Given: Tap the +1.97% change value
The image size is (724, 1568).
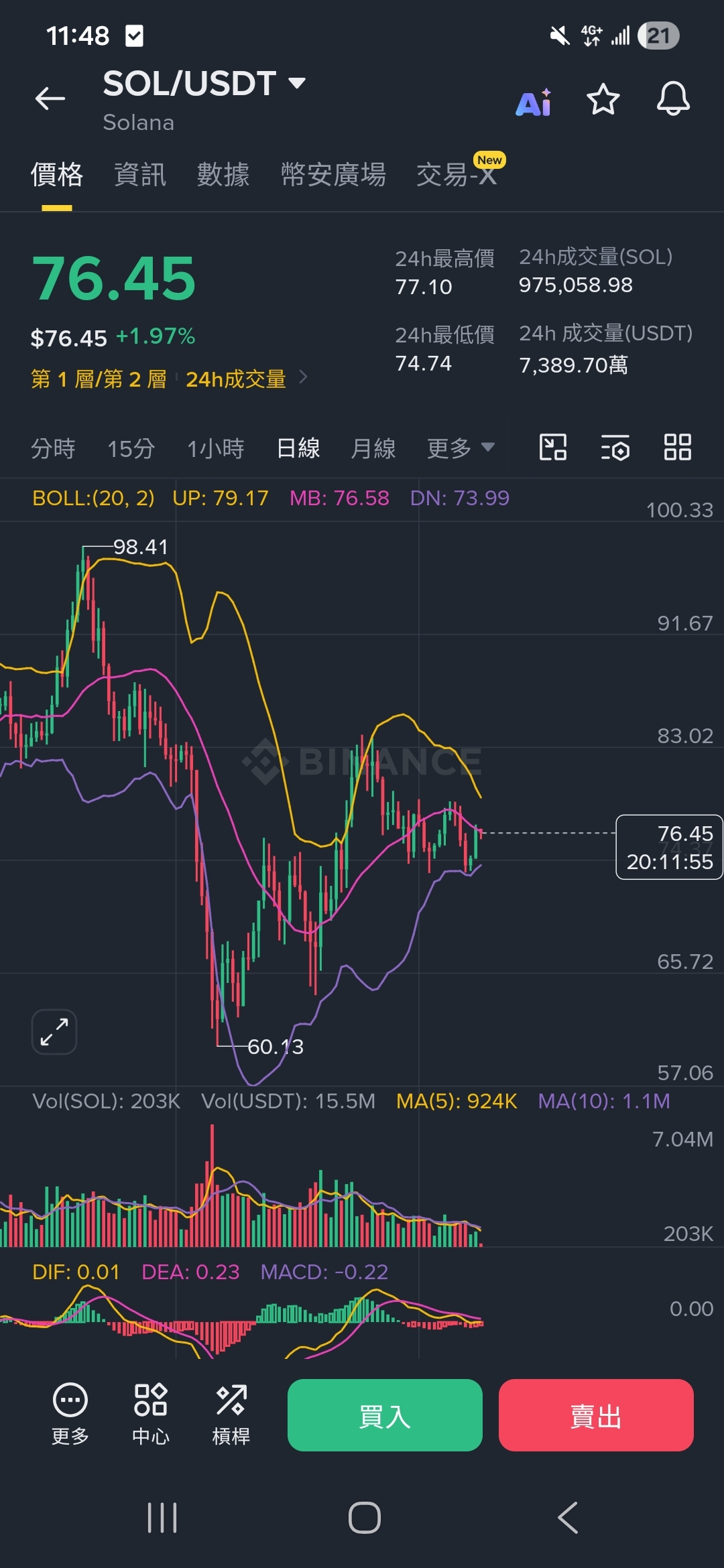Looking at the screenshot, I should tap(156, 336).
